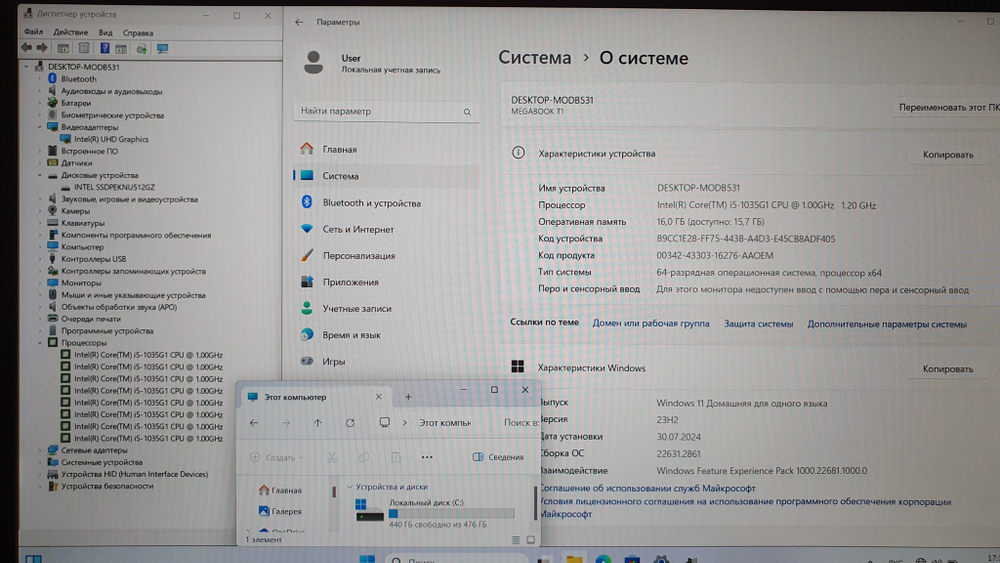Open Соглашение об использовании служб Майкрософт link
1000x563 pixels.
coord(647,488)
